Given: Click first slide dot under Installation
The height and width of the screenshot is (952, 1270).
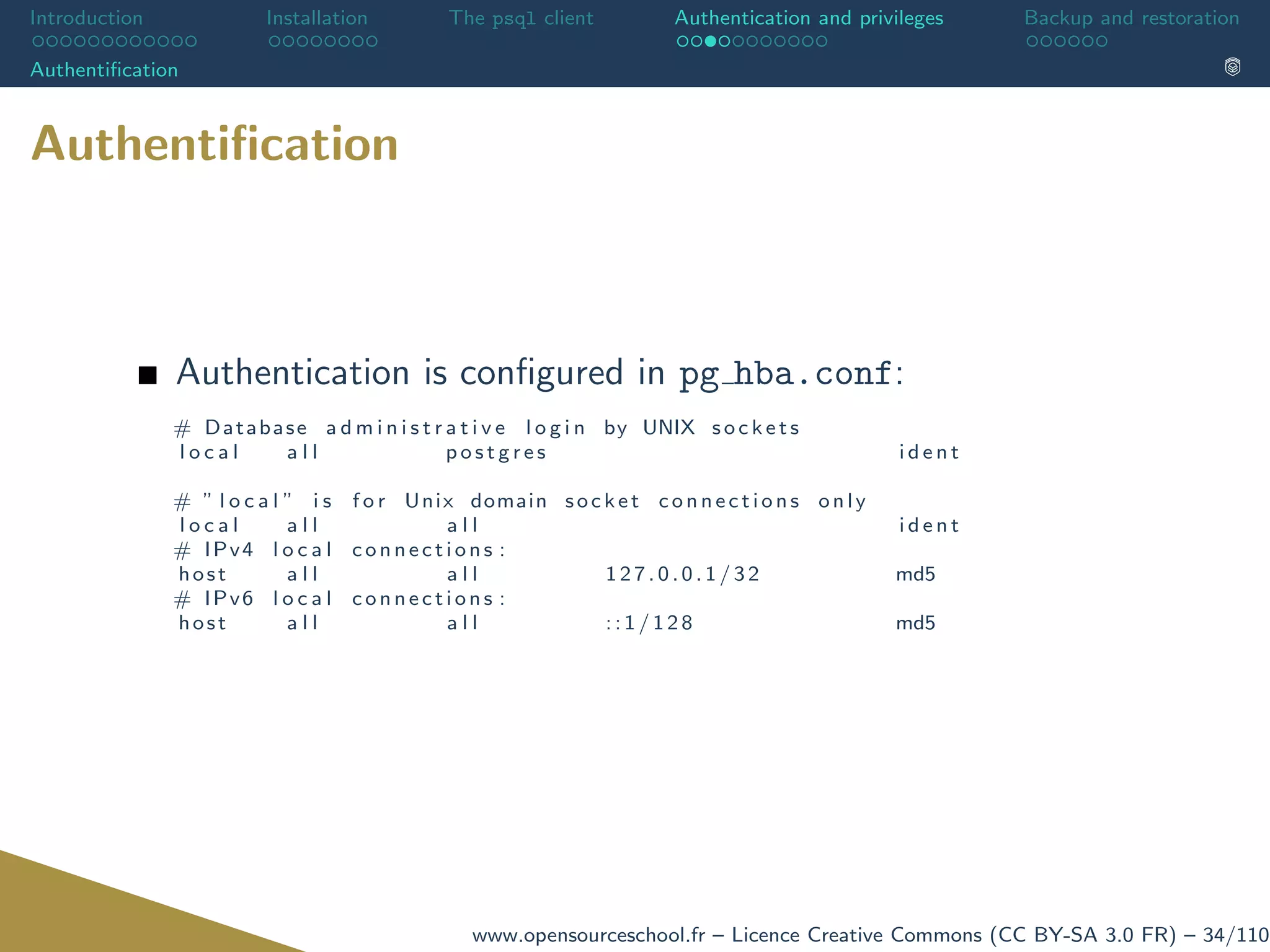Looking at the screenshot, I should (x=275, y=42).
